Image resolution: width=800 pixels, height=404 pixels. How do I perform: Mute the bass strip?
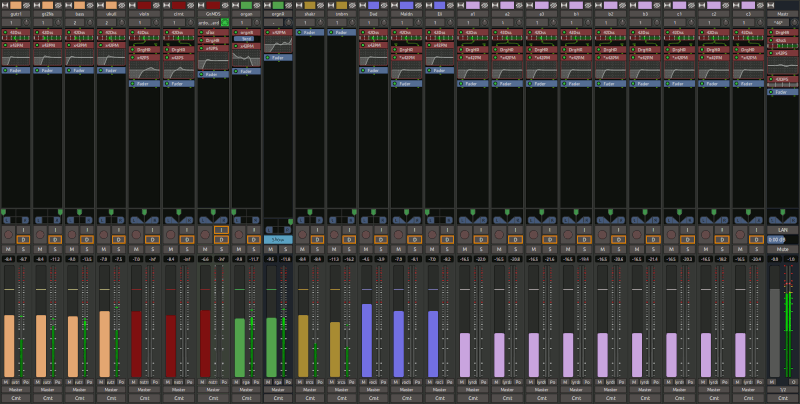click(72, 248)
